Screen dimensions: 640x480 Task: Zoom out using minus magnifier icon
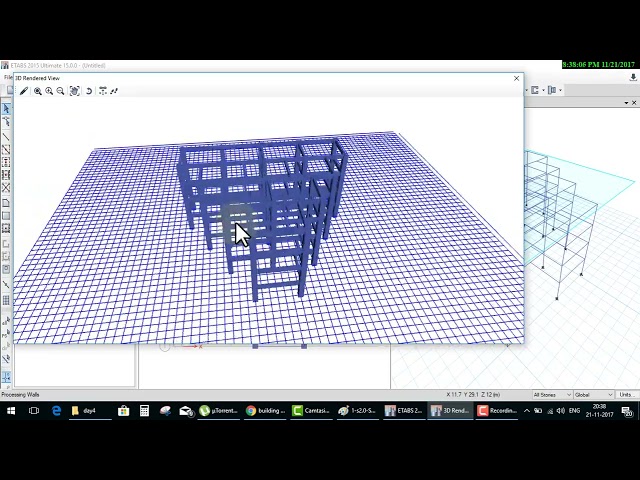pos(60,91)
